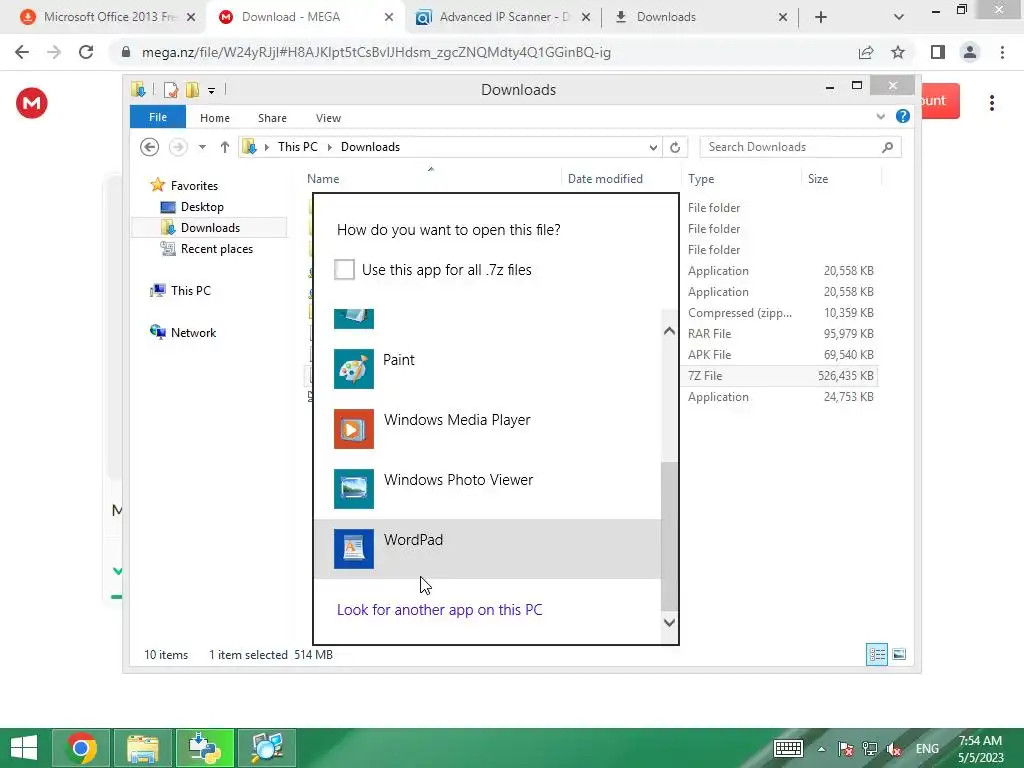This screenshot has height=768, width=1024.
Task: Bookmark this page with star icon
Action: 898,52
